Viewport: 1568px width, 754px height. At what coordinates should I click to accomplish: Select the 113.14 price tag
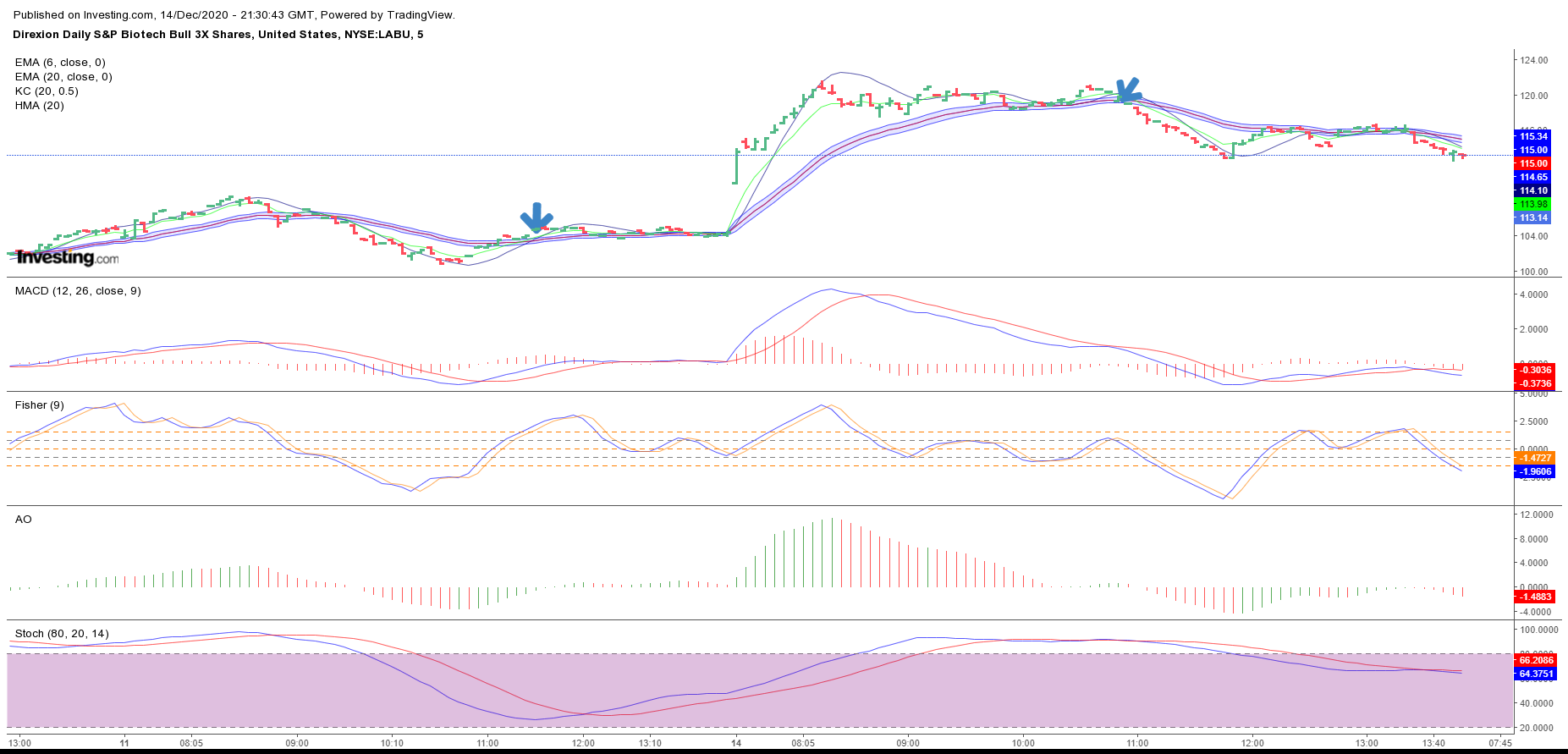click(x=1533, y=217)
